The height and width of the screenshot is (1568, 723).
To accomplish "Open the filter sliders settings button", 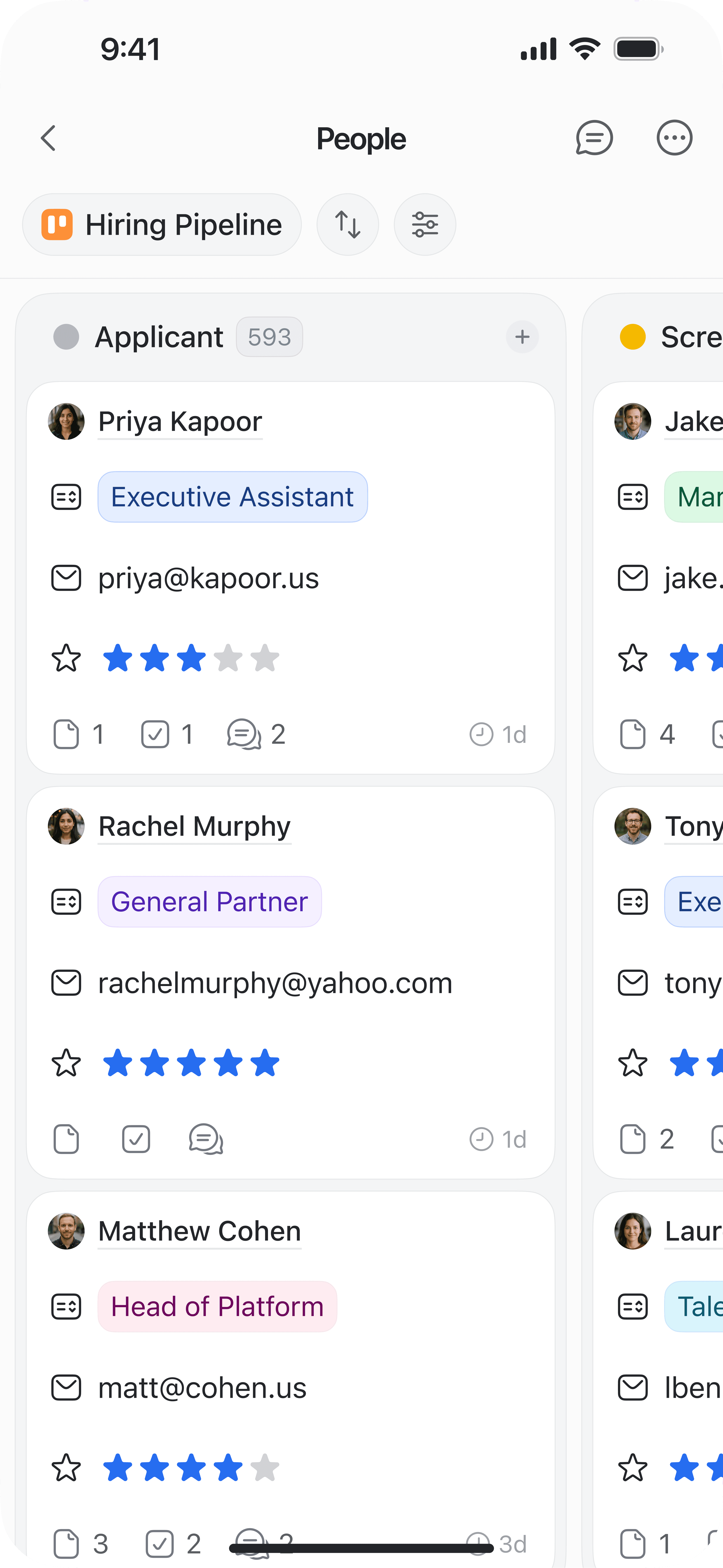I will 425,225.
